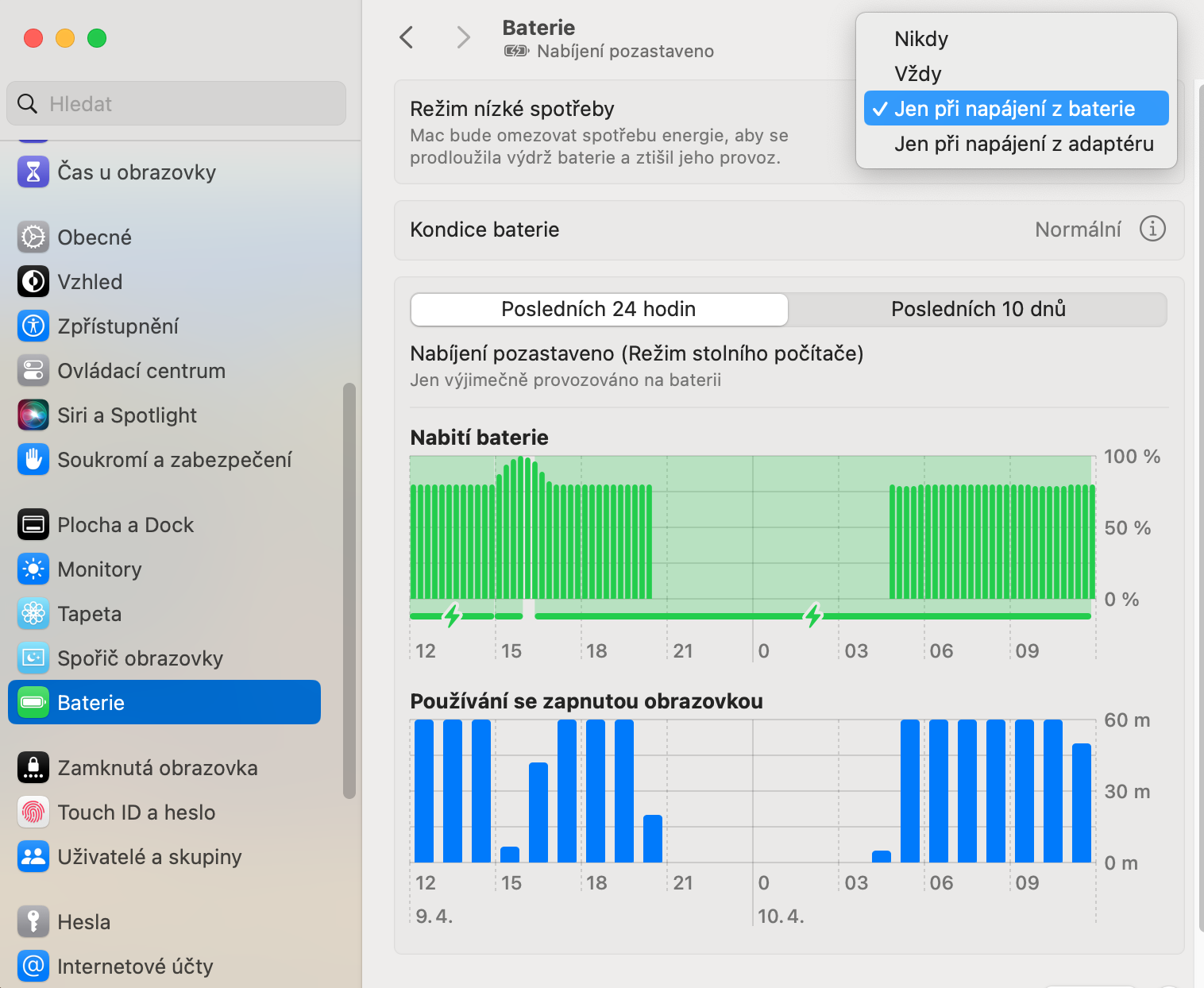Open Zamknutá obrazovka settings
This screenshot has height=988, width=1204.
tap(157, 768)
